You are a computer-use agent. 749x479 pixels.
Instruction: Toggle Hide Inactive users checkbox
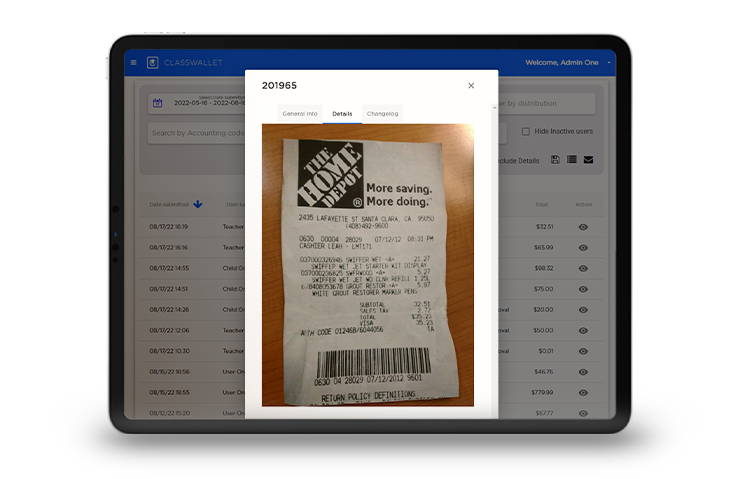(x=526, y=131)
